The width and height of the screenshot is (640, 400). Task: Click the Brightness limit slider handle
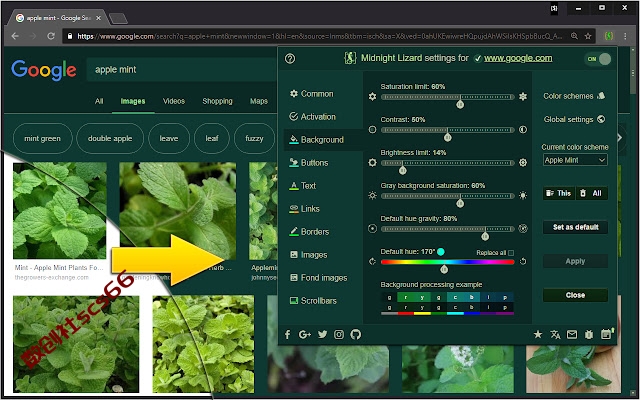(402, 170)
